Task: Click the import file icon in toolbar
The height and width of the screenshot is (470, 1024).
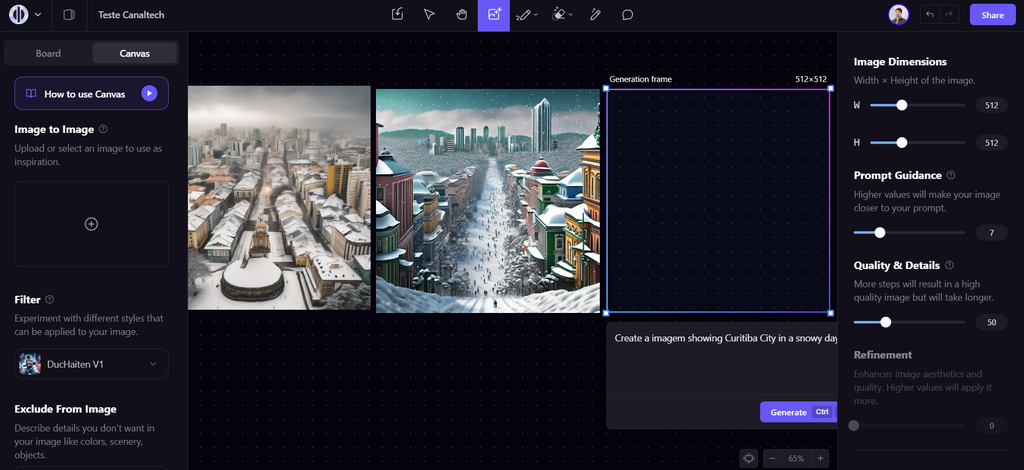Action: click(x=397, y=15)
